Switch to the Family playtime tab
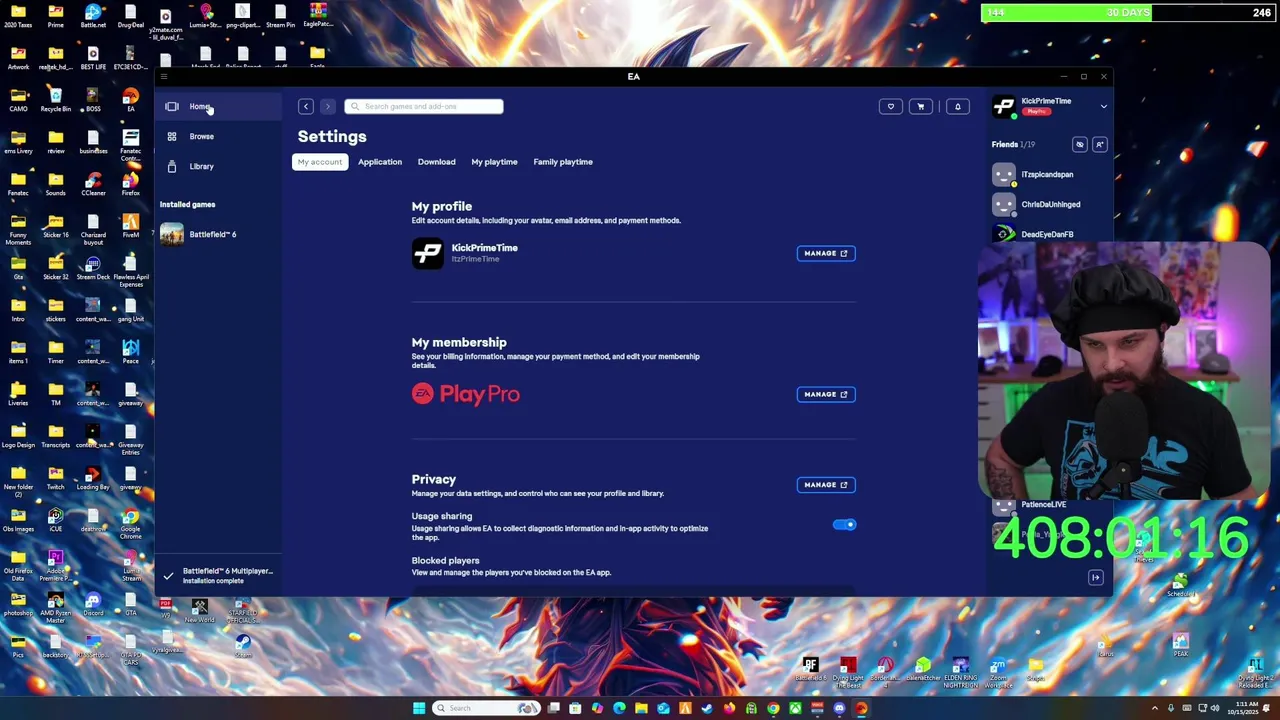 click(563, 162)
